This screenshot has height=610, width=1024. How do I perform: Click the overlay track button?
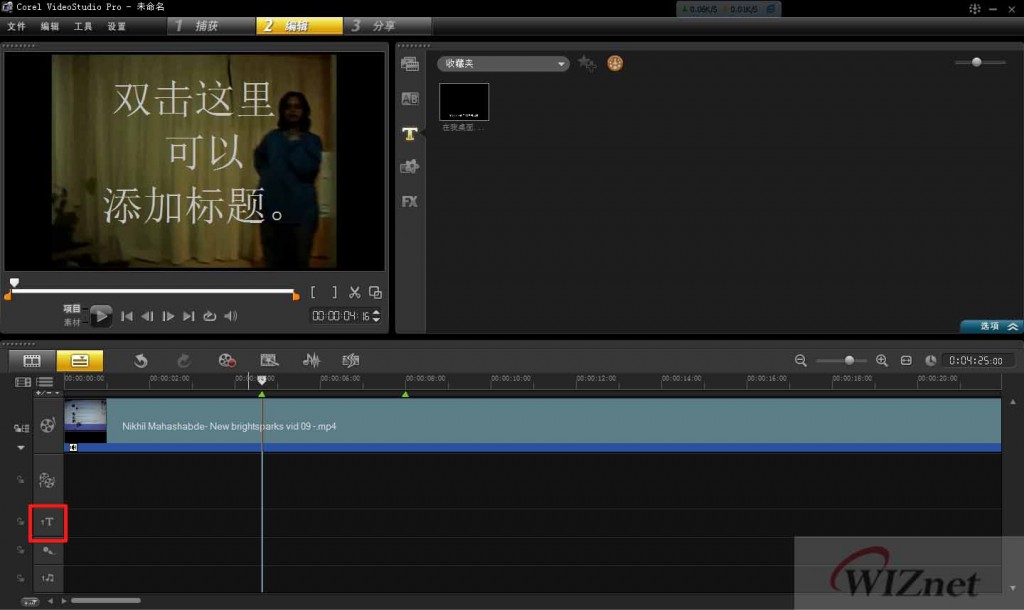pos(47,481)
